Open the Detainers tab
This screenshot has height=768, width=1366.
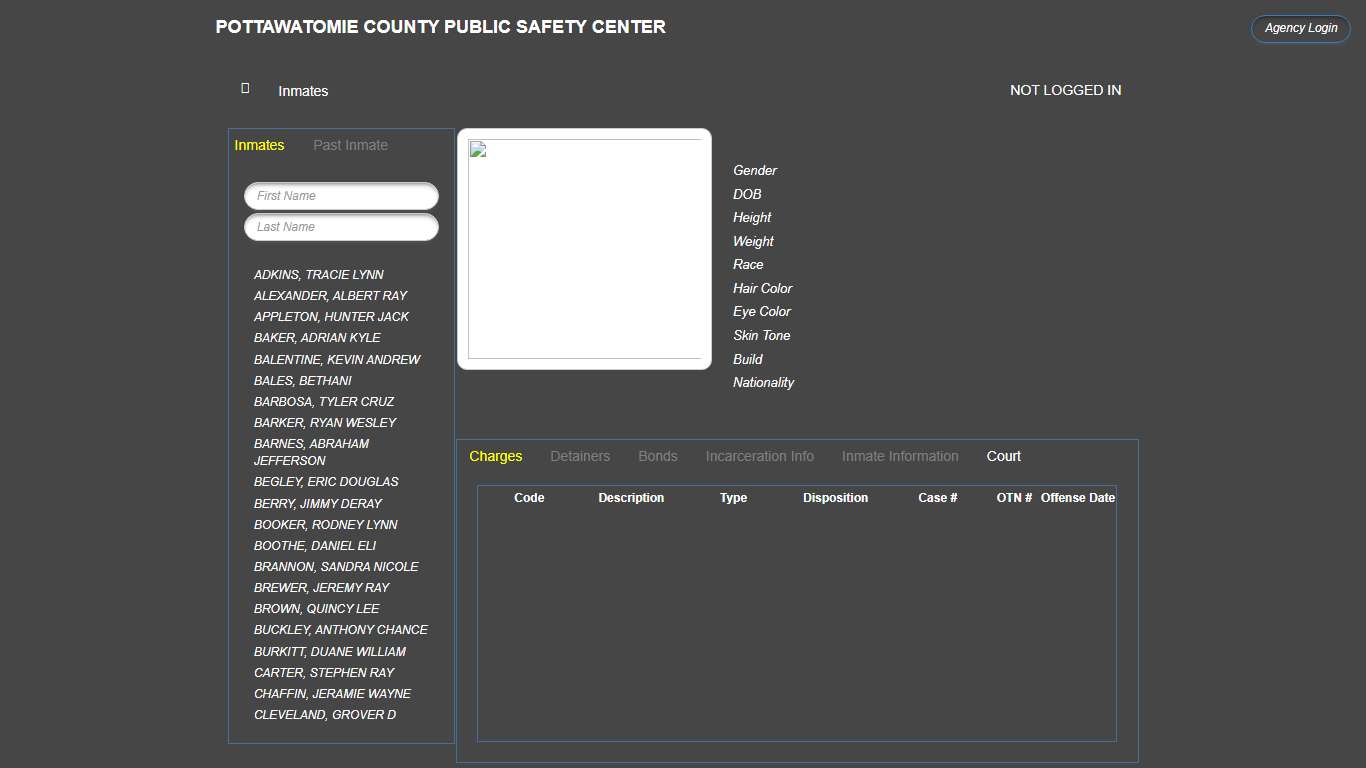(580, 456)
